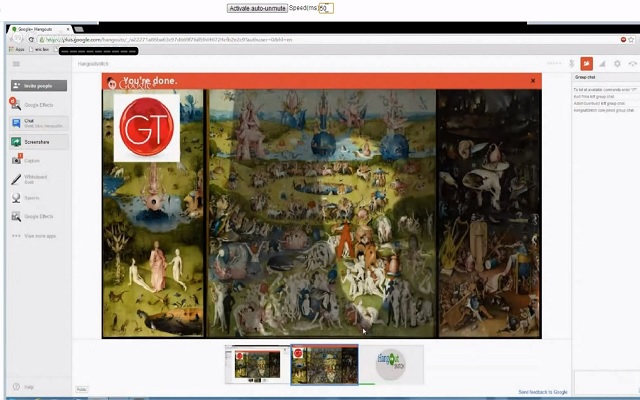The height and width of the screenshot is (400, 640).
Task: Click Send feedback to Google link
Action: pyautogui.click(x=542, y=392)
